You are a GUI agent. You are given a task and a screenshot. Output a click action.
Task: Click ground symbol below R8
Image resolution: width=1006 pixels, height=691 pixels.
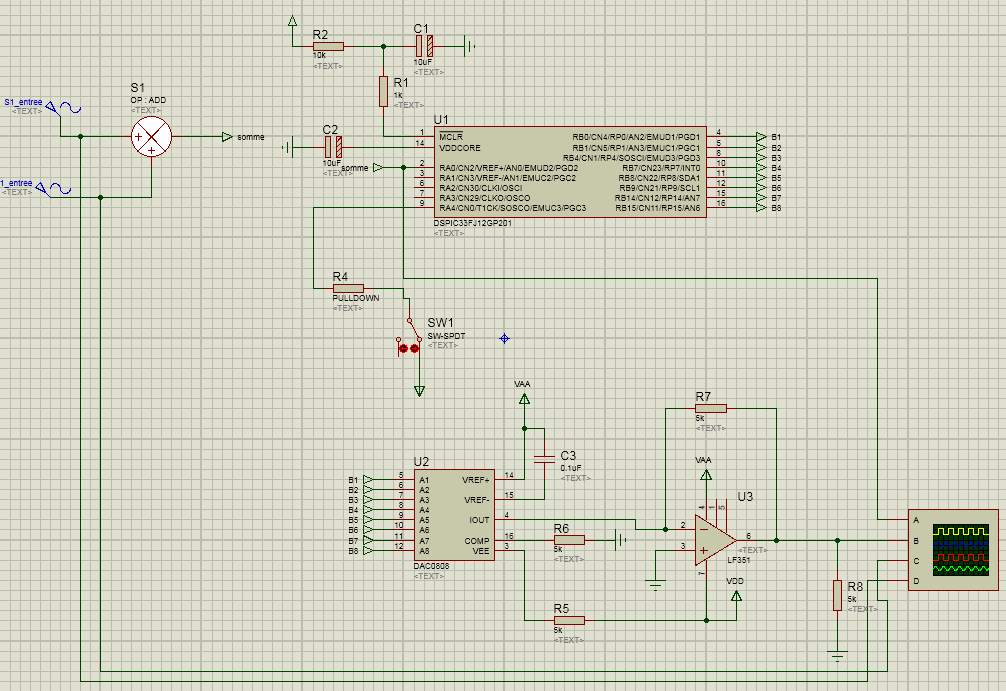click(837, 656)
